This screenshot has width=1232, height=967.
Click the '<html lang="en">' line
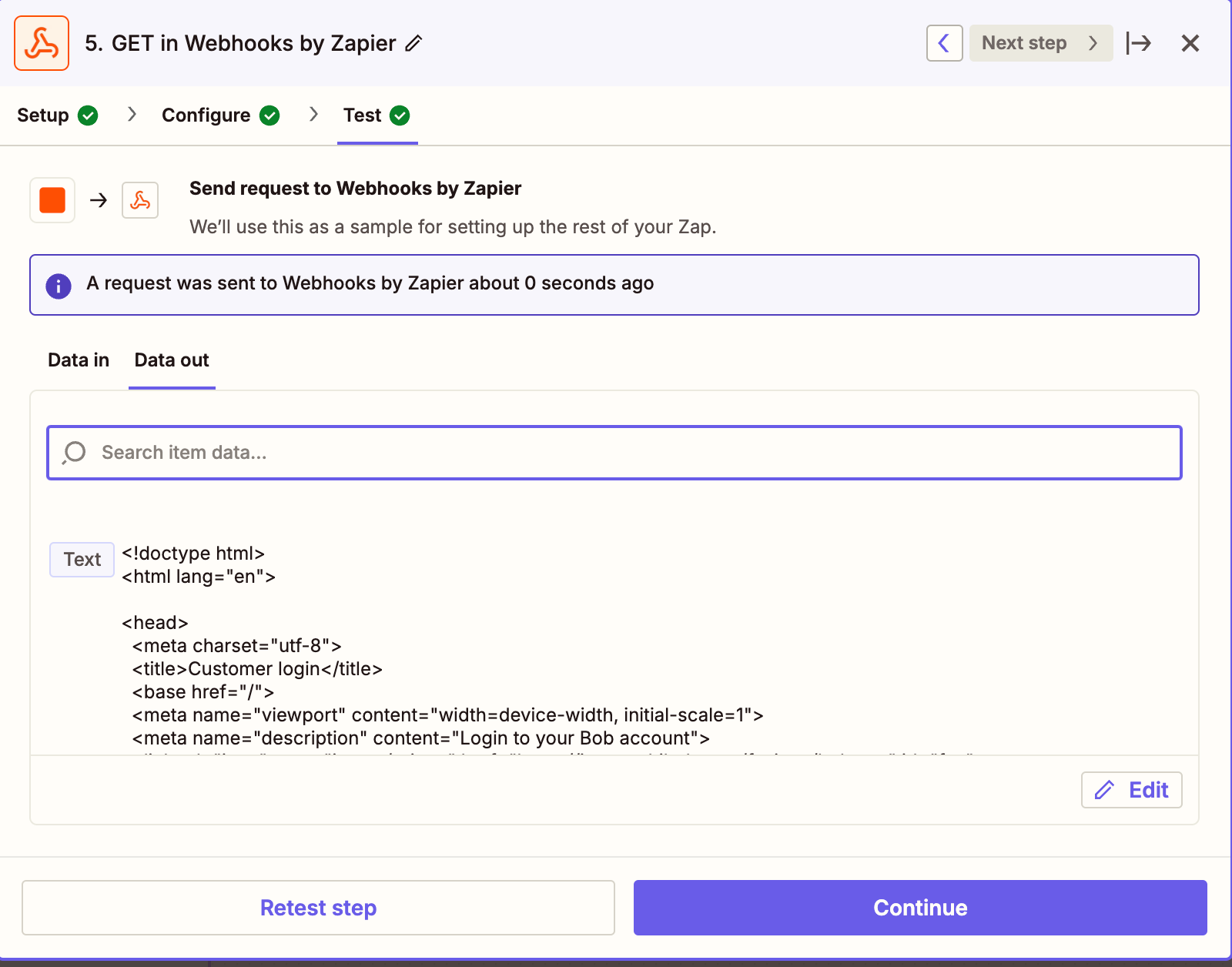[199, 577]
